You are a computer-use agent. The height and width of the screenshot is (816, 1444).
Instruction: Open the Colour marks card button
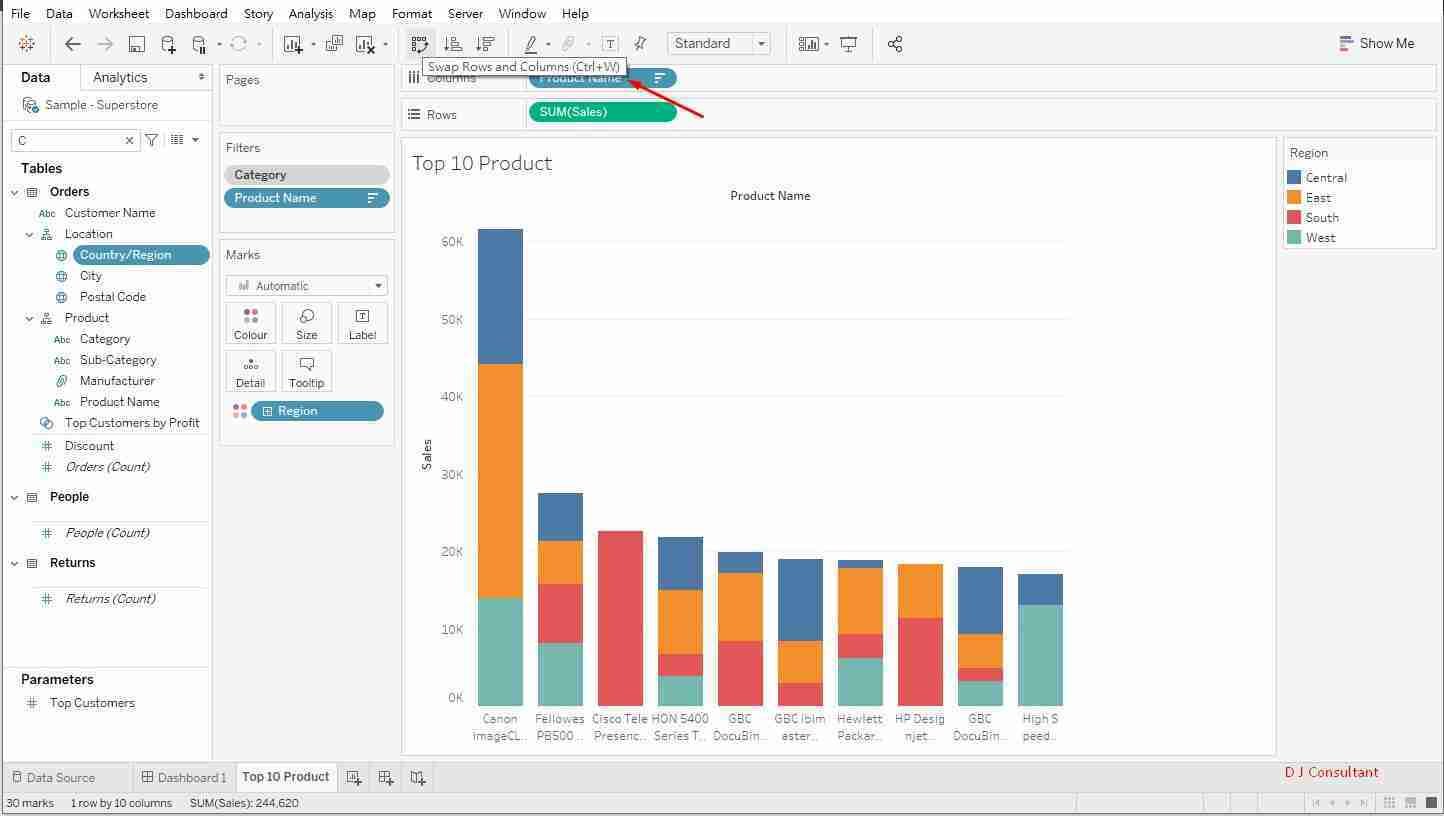click(251, 324)
